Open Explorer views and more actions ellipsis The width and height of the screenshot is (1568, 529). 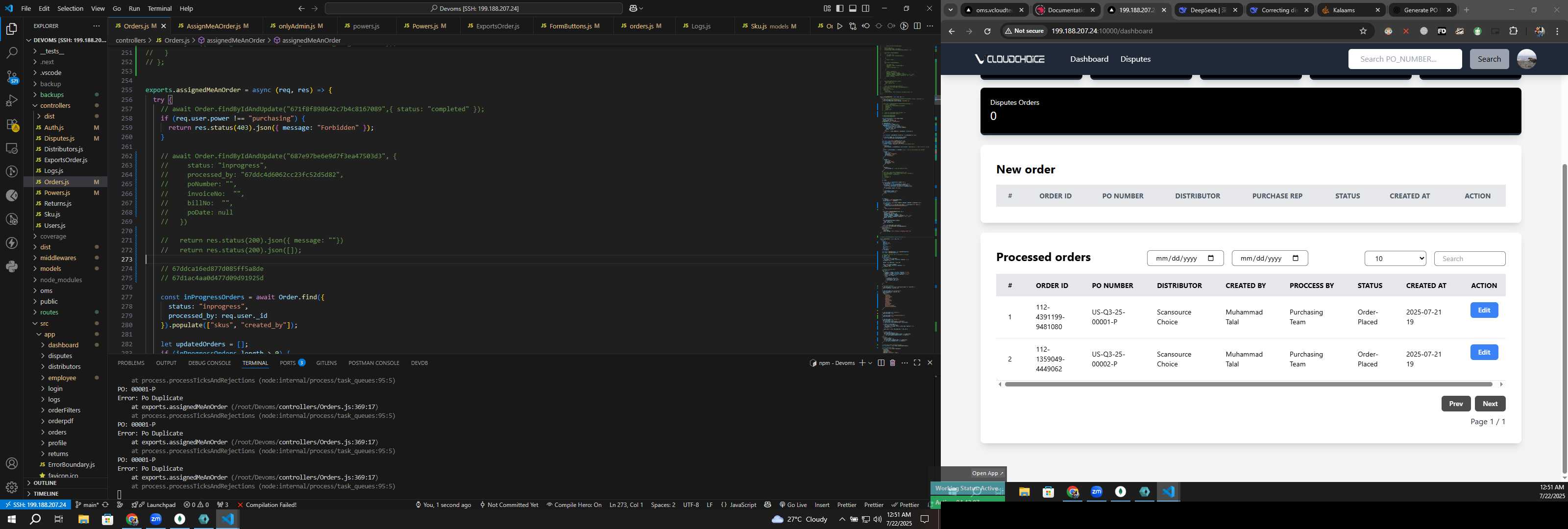[x=96, y=26]
